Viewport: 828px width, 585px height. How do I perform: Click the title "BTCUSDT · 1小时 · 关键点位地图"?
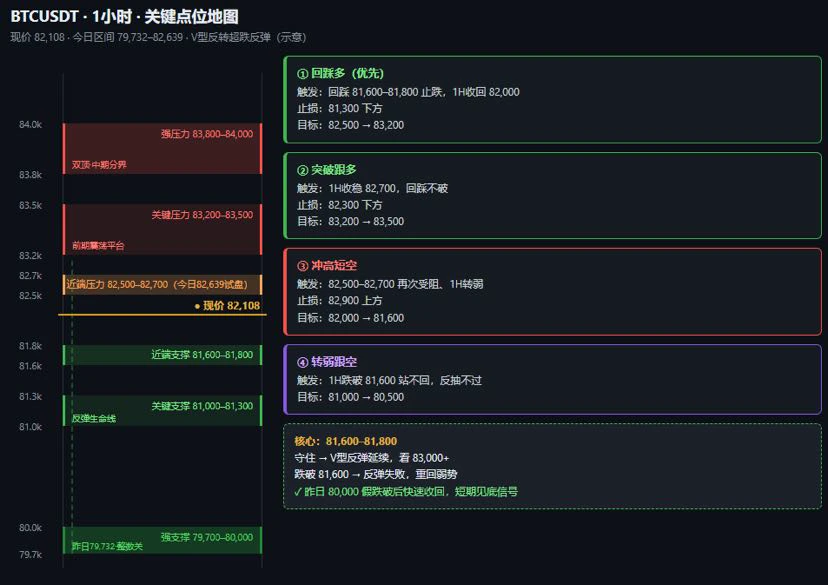(x=125, y=16)
